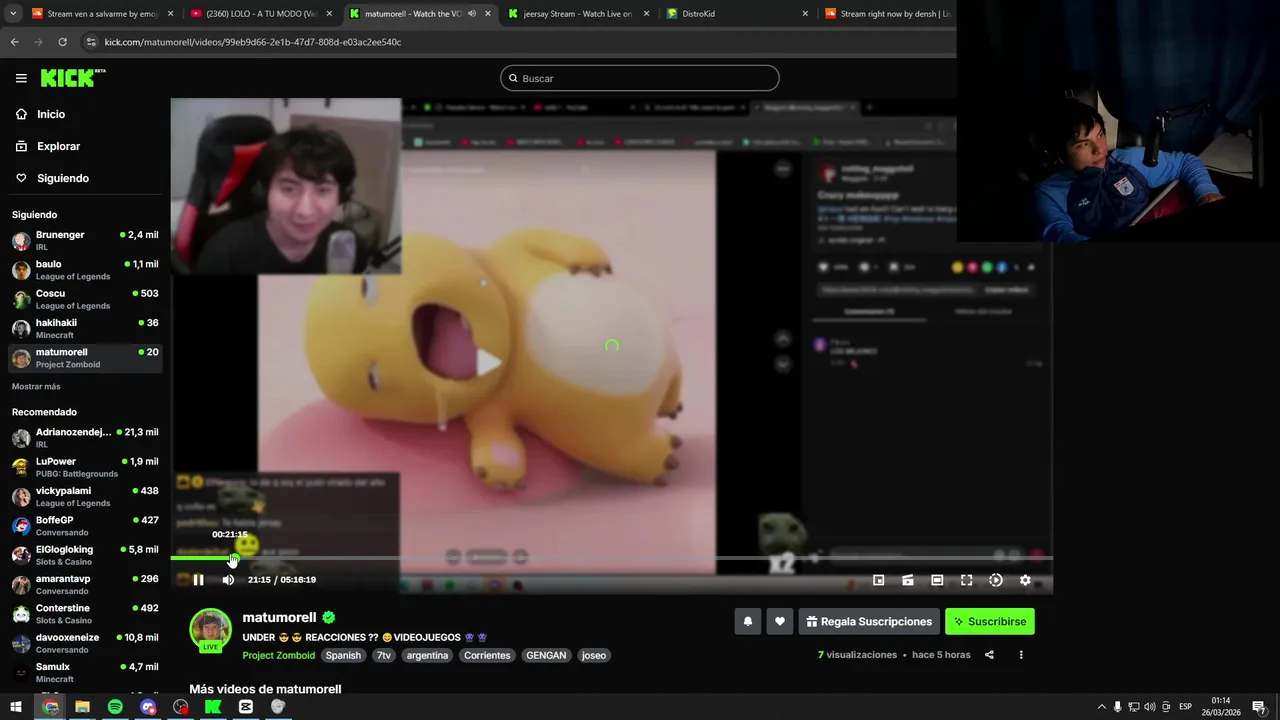
Task: Open BoffeGP recommended channel
Action: (85, 526)
